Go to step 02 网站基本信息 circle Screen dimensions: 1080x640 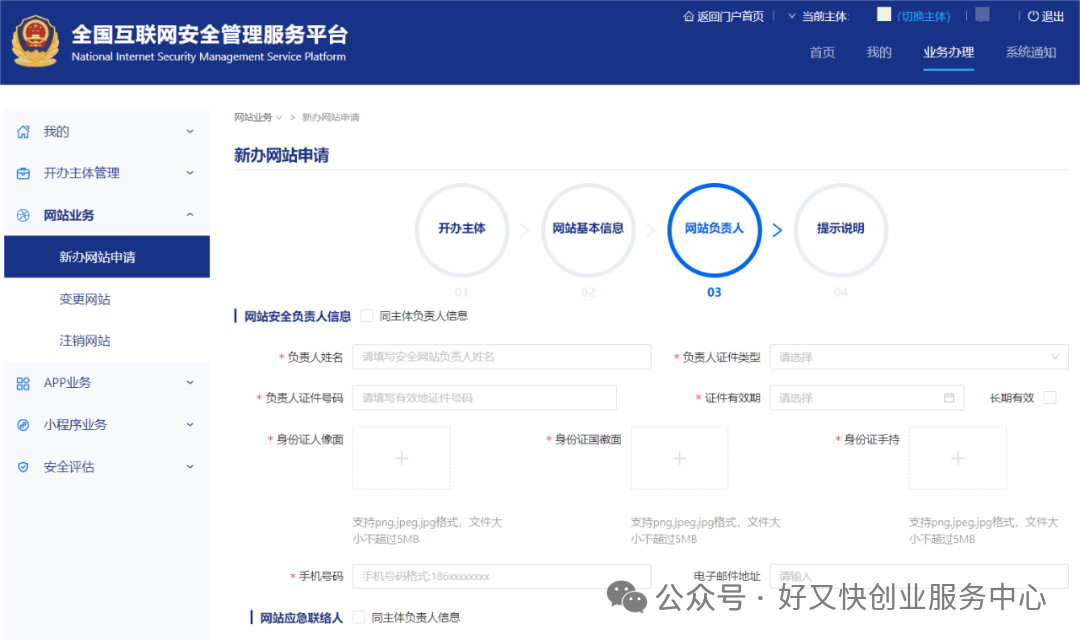588,230
